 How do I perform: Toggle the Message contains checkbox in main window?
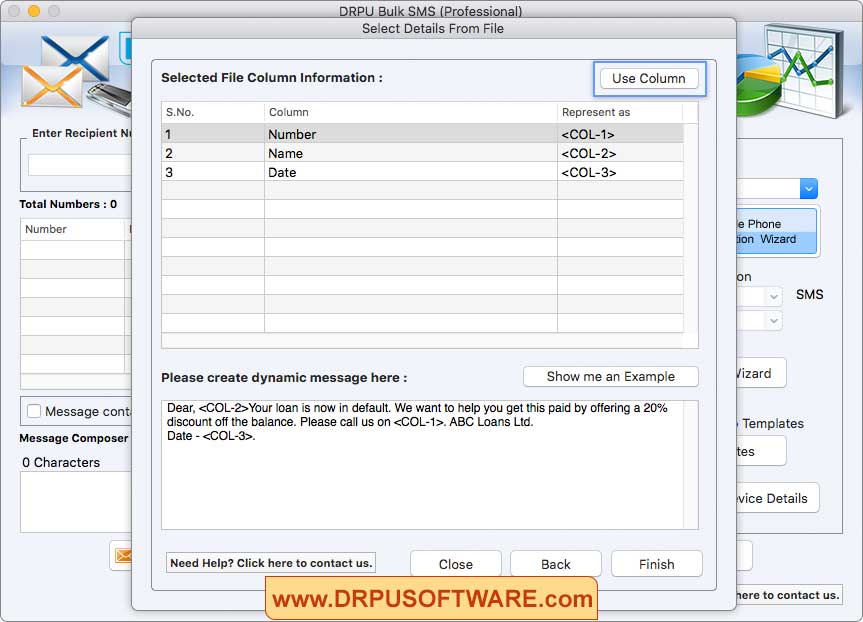34,411
